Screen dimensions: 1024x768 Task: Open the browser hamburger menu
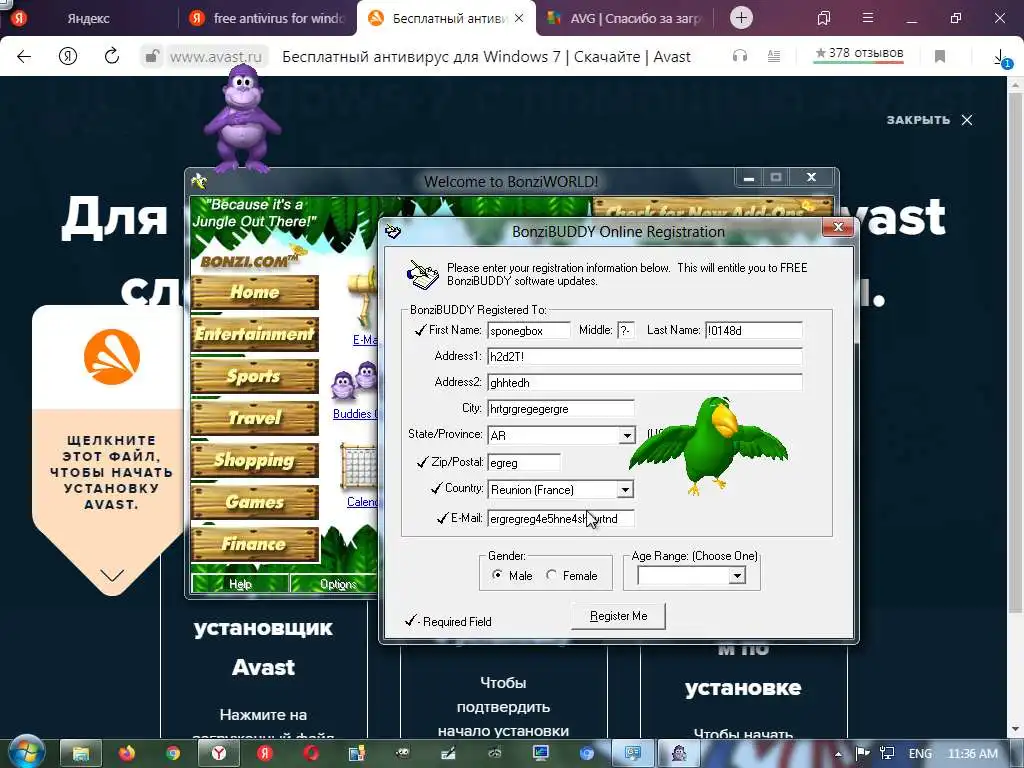point(868,18)
